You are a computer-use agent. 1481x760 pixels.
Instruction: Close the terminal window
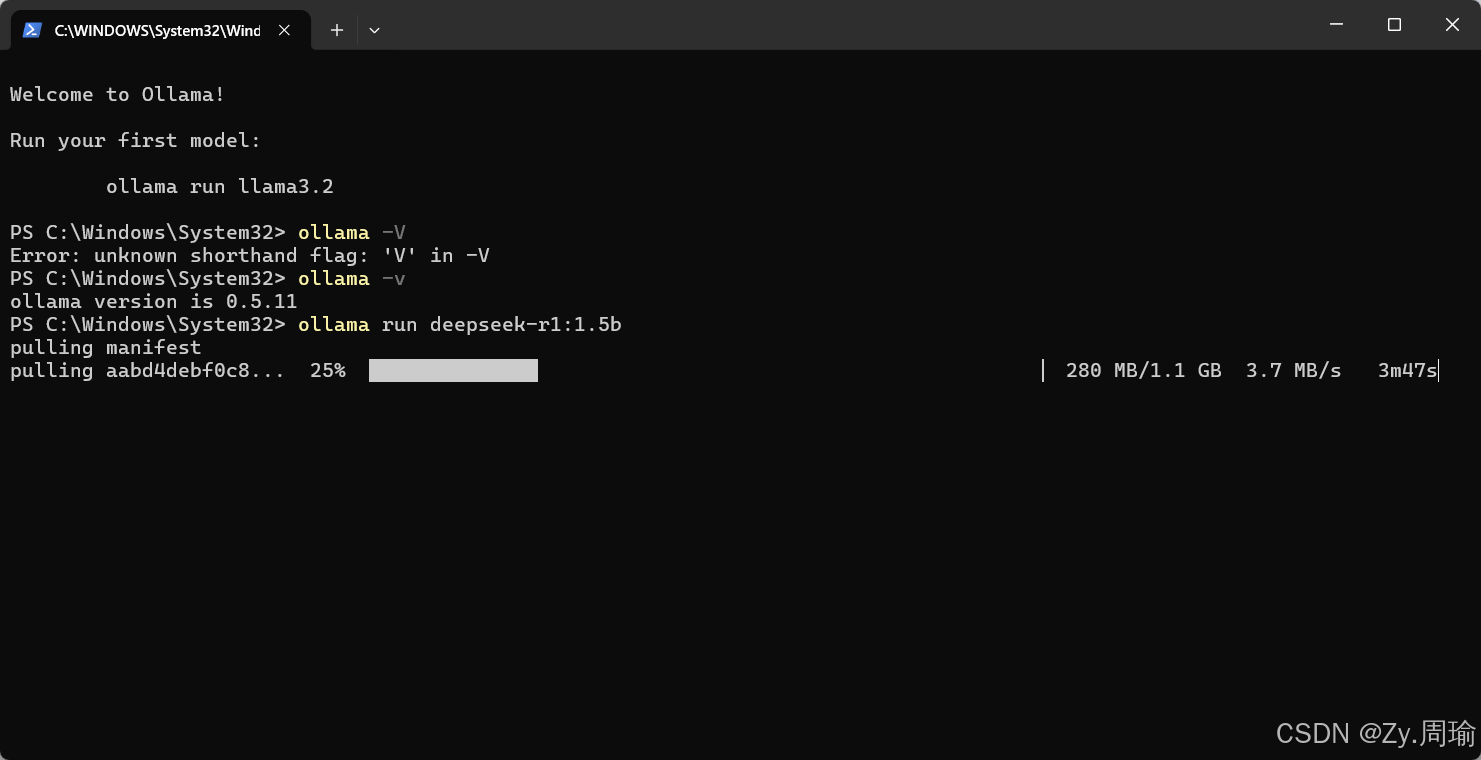[x=1452, y=25]
